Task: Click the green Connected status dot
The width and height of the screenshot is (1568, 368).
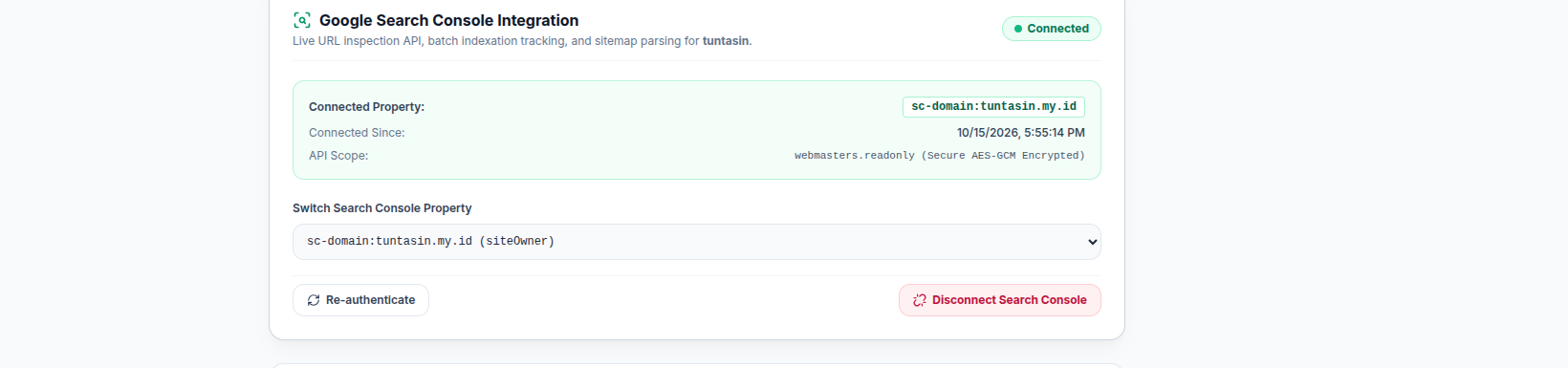Action: tap(1018, 29)
